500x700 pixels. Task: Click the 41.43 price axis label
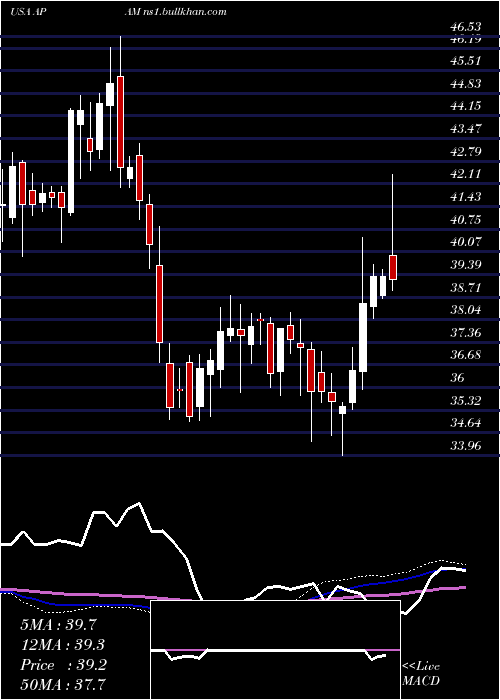click(466, 196)
